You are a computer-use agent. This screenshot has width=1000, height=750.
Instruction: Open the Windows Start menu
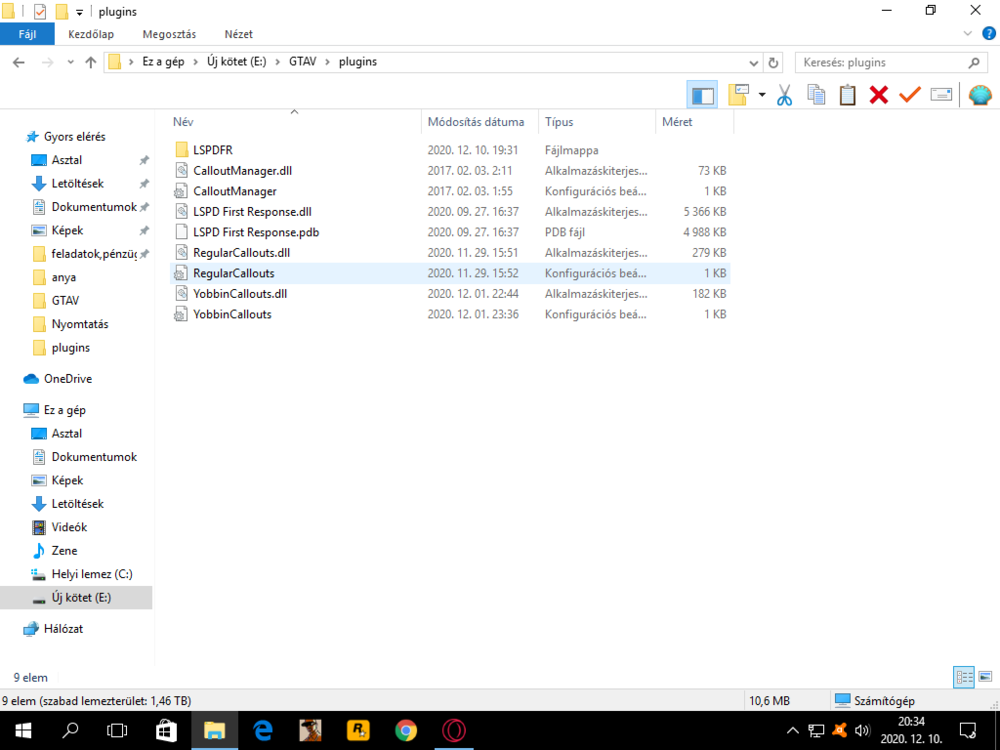(x=23, y=730)
